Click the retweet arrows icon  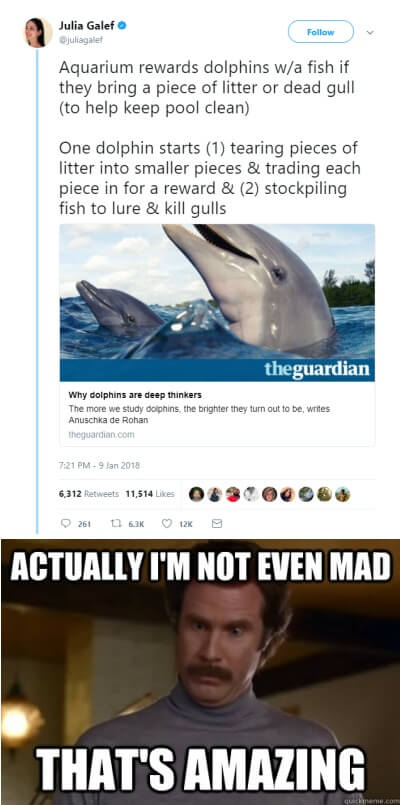coord(116,524)
